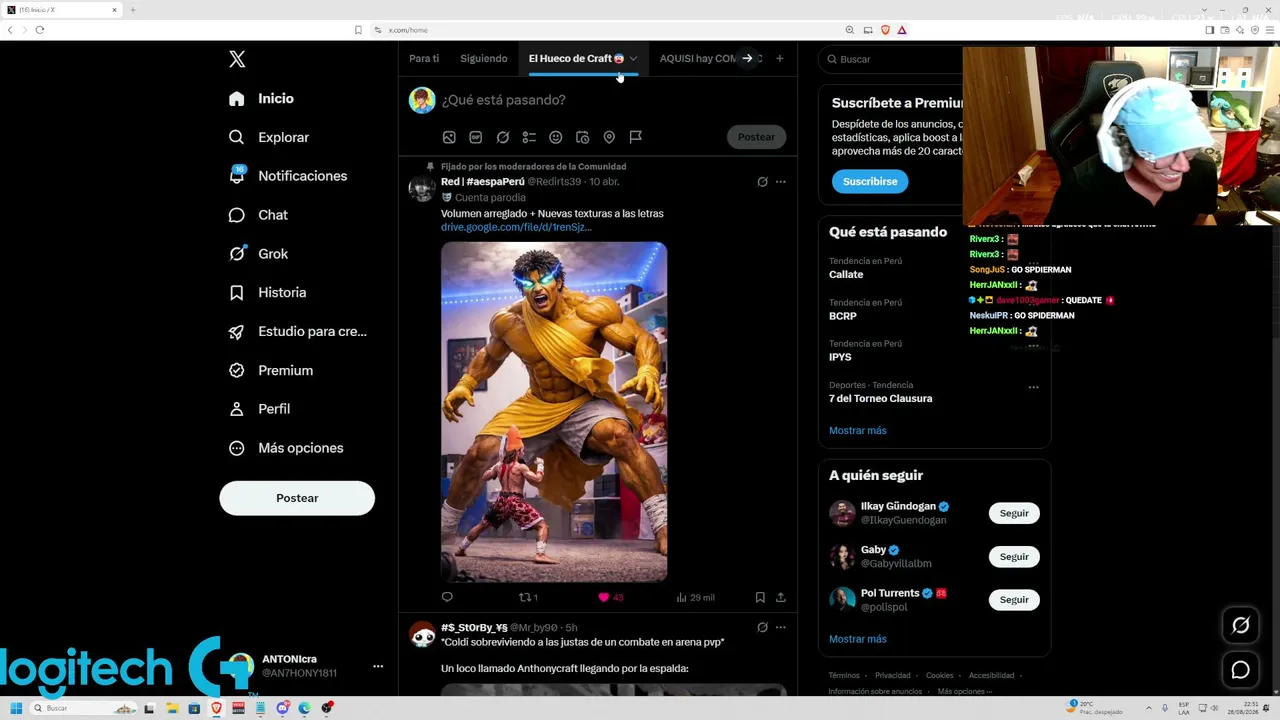This screenshot has height=720, width=1280.
Task: Open the drive.google.com link in the post
Action: 516,227
